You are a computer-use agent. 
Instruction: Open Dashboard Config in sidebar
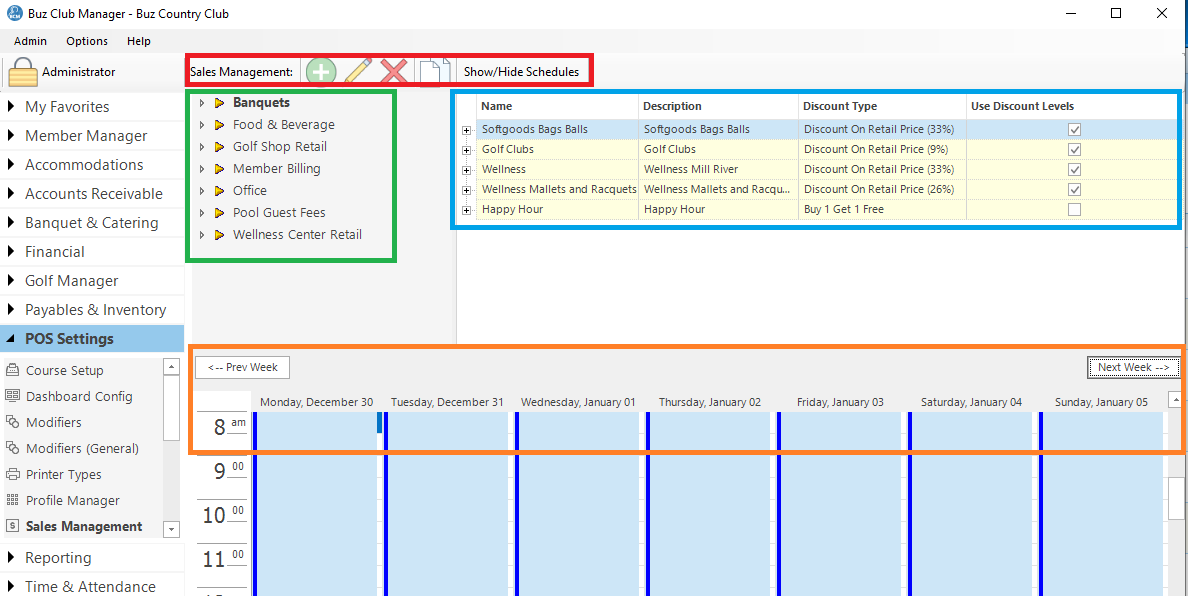point(78,396)
